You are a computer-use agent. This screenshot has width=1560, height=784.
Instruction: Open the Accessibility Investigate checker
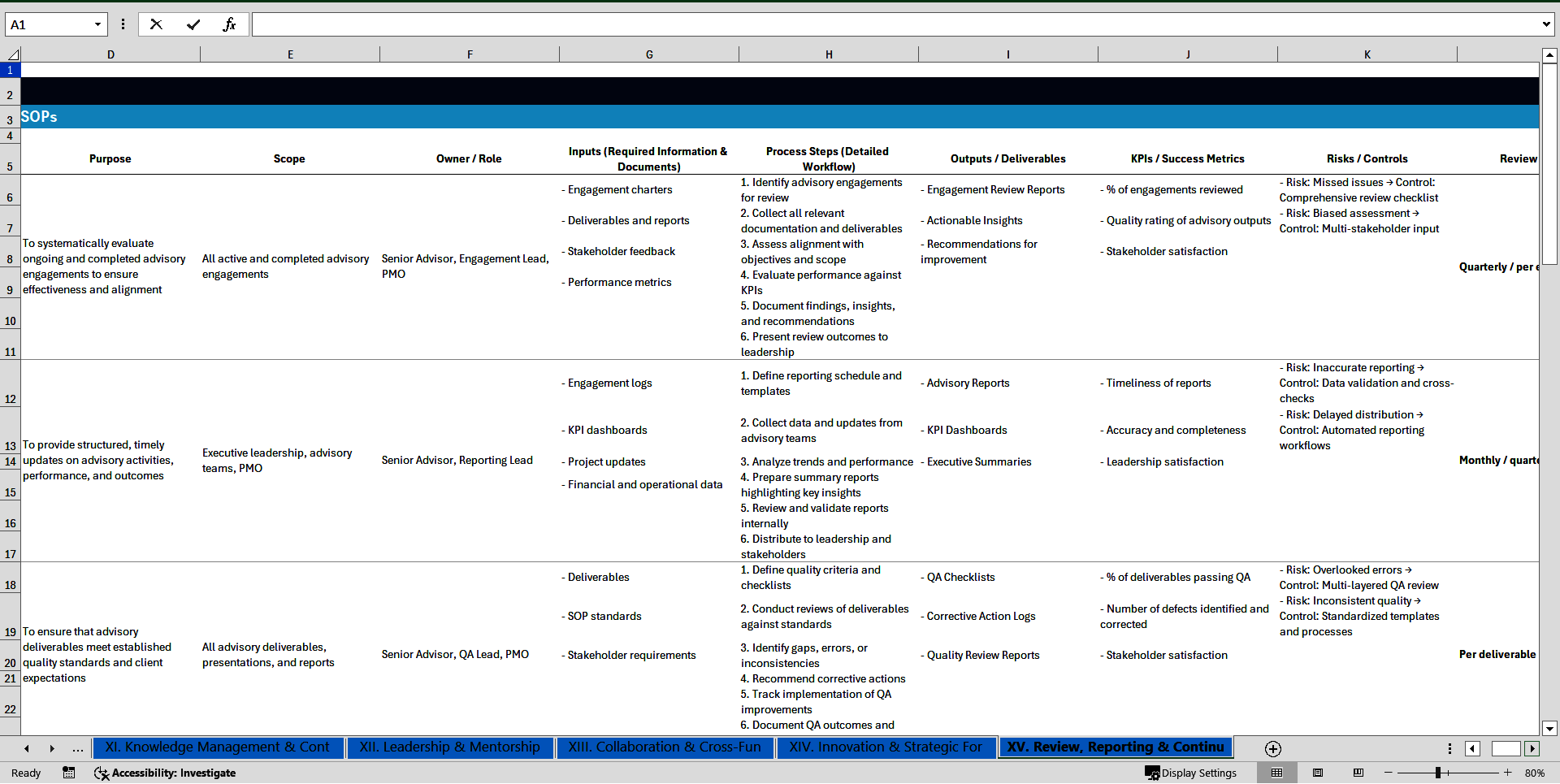pos(165,773)
